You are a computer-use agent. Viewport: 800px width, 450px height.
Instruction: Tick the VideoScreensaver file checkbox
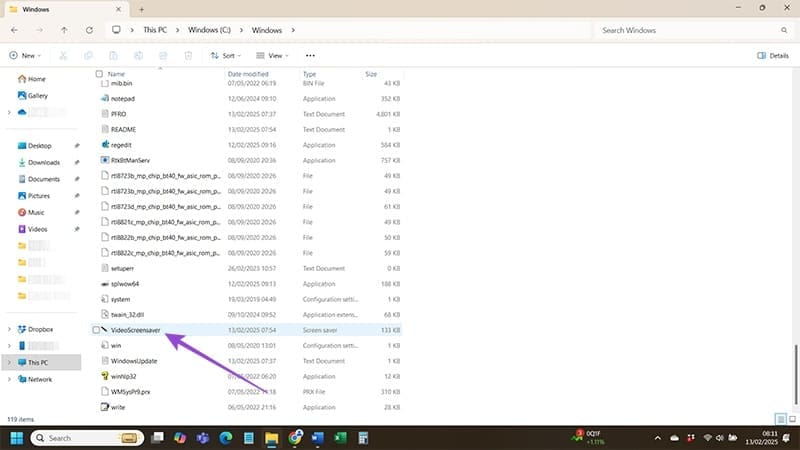click(97, 329)
